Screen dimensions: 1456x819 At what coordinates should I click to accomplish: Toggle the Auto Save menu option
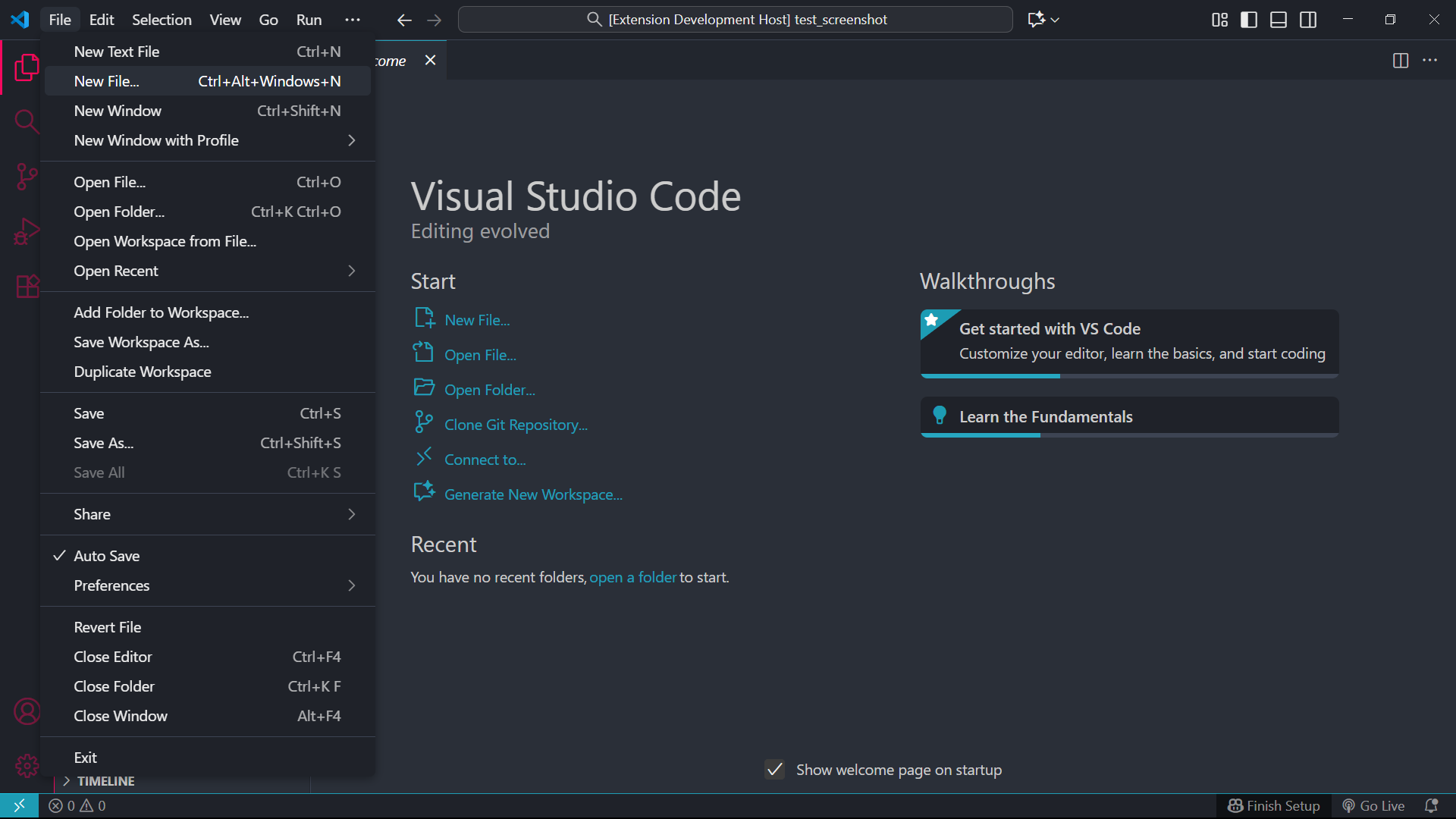tap(107, 556)
